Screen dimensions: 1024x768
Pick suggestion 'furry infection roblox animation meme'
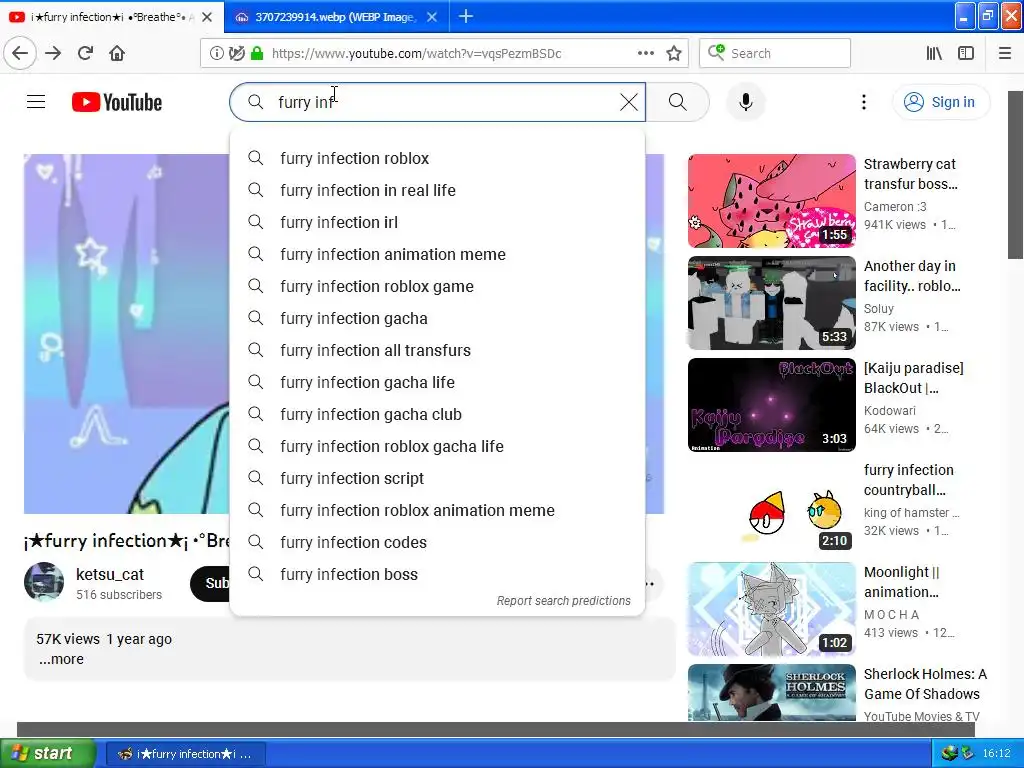pos(437,510)
